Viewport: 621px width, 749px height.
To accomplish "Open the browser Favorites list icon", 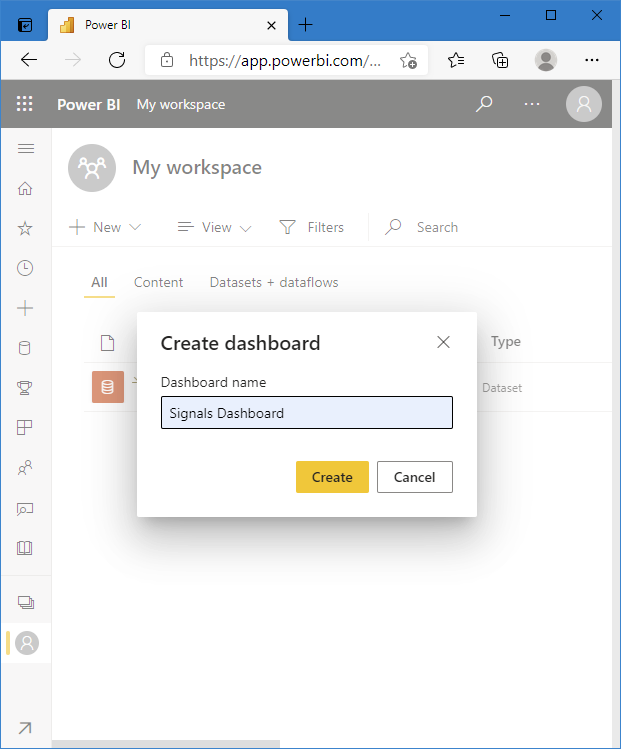I will [x=456, y=60].
